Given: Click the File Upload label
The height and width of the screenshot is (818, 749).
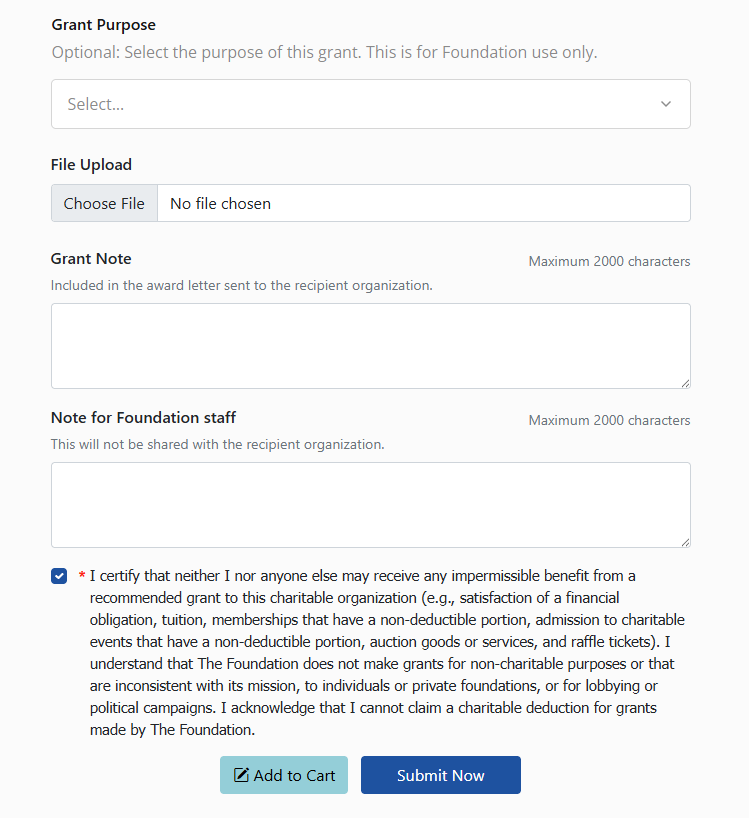Looking at the screenshot, I should click(x=91, y=164).
